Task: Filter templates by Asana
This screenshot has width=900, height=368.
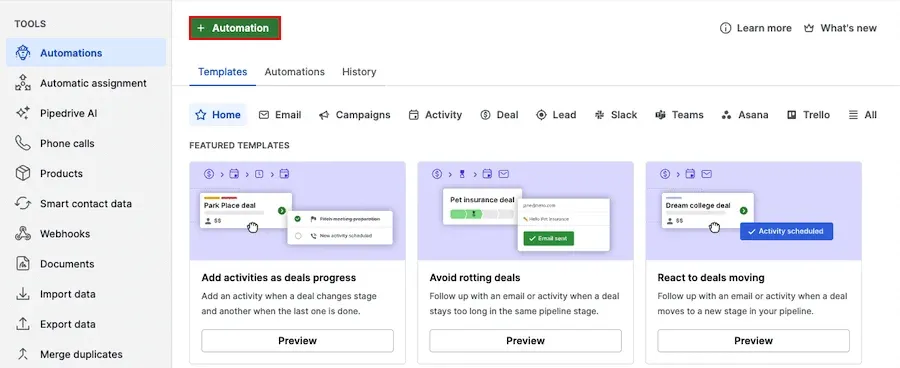Action: click(745, 115)
